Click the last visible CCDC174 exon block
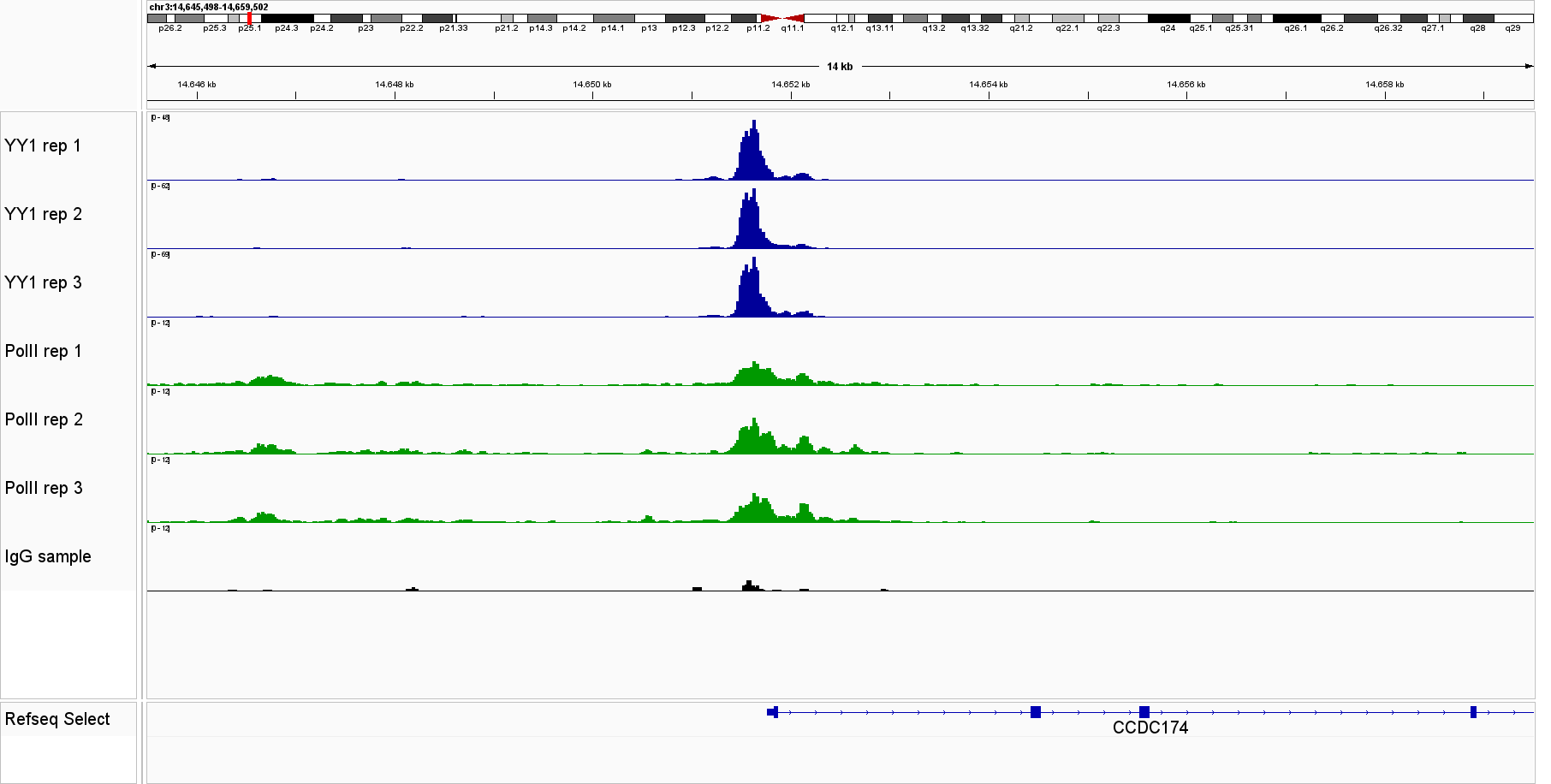Screen dimensions: 1551x784 point(1473,712)
